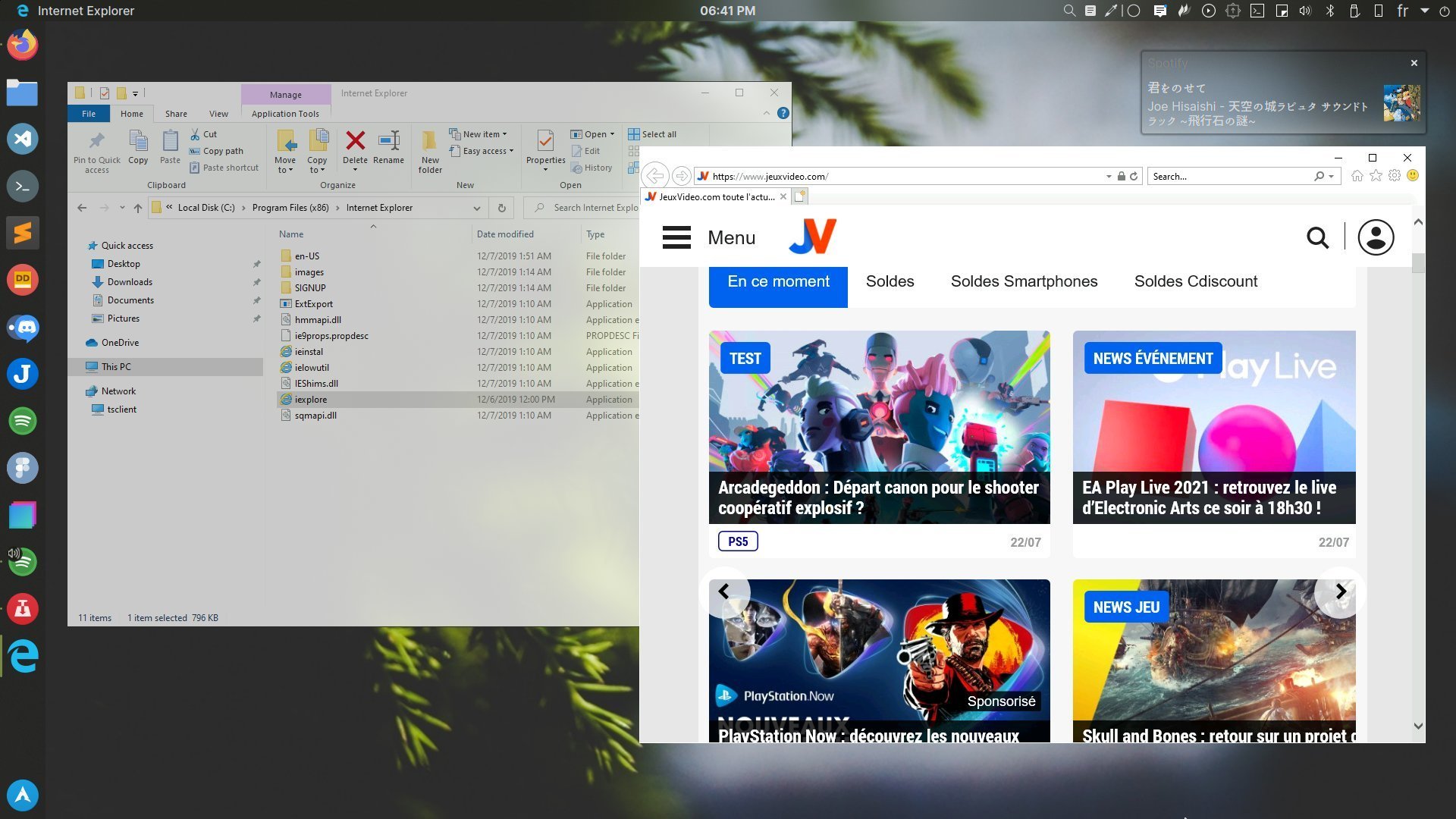Launch Sublime Text from the dock

click(x=23, y=233)
